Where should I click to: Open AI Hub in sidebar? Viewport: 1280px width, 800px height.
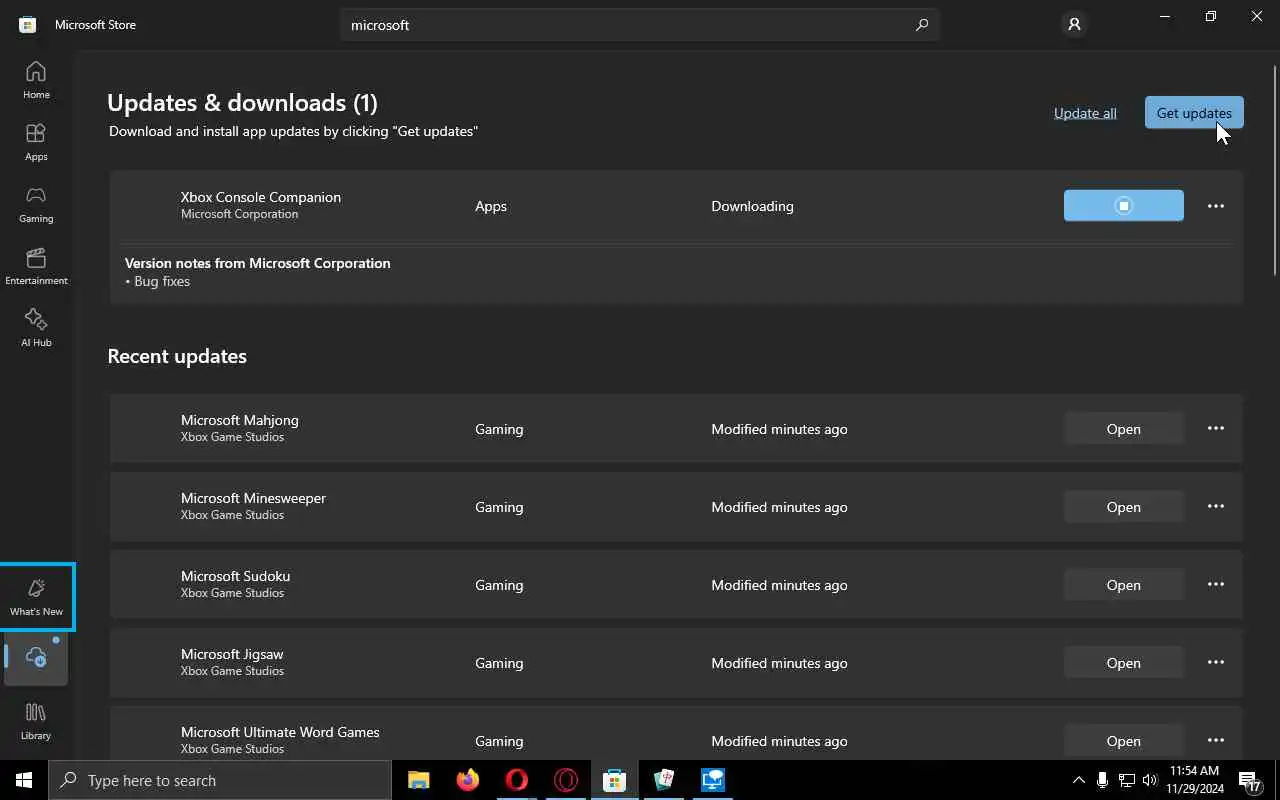(x=36, y=328)
